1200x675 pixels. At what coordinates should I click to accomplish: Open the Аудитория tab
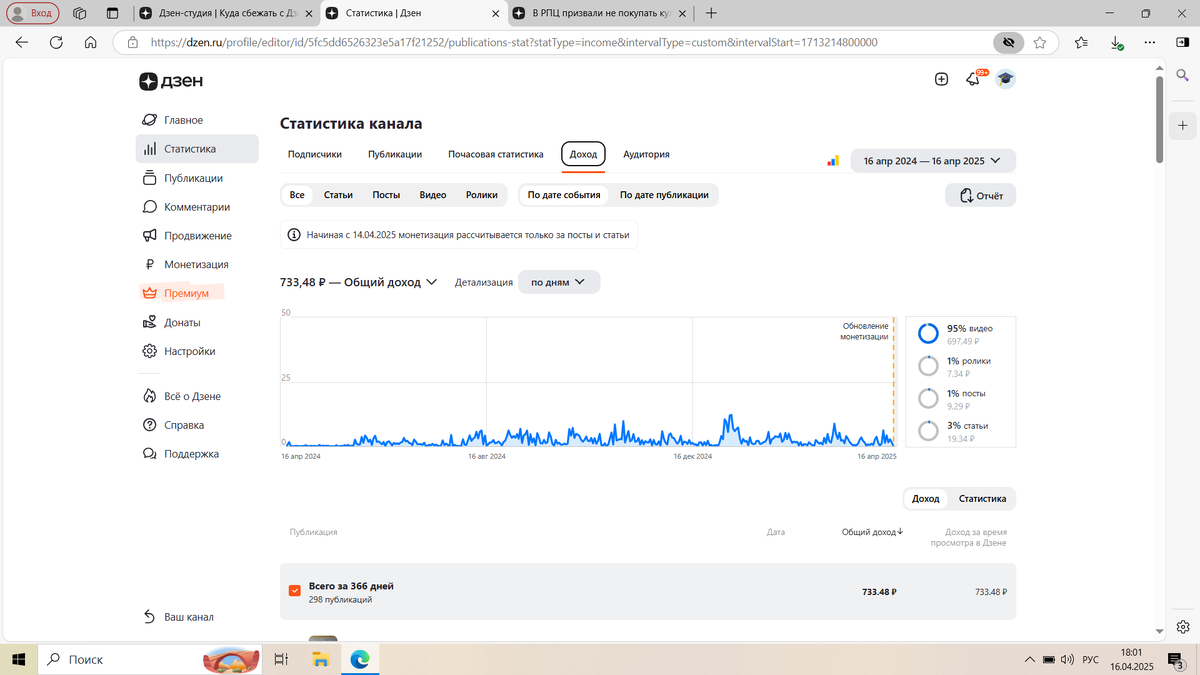[x=646, y=154]
